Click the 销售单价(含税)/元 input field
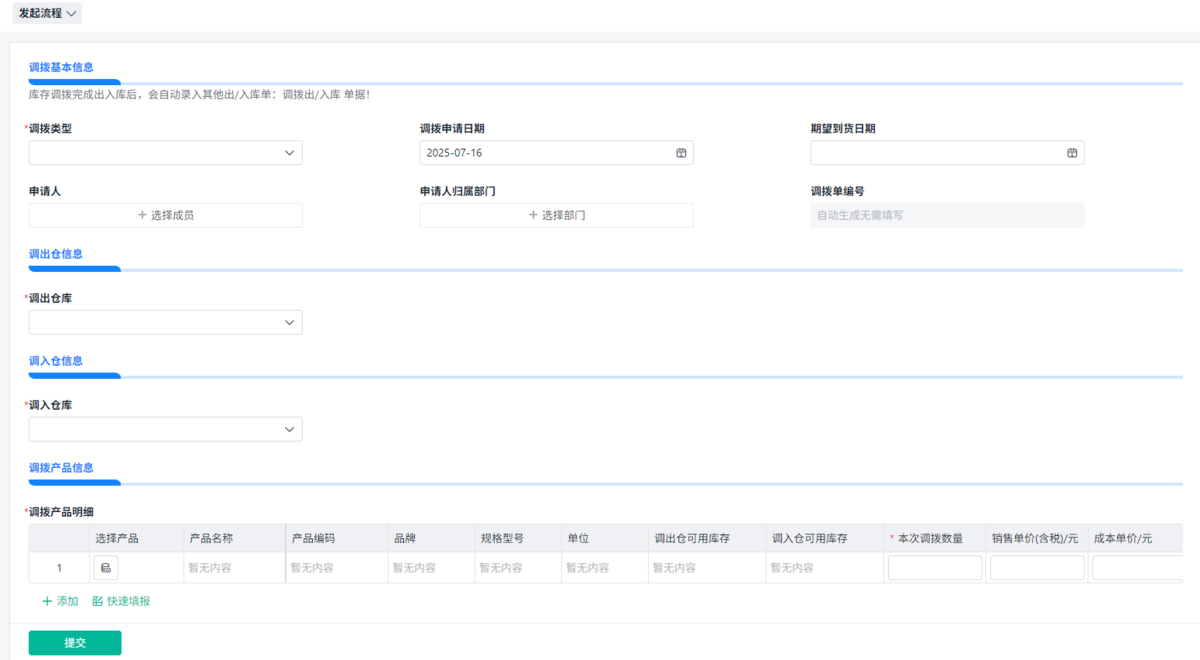This screenshot has width=1200, height=660. tap(1037, 568)
